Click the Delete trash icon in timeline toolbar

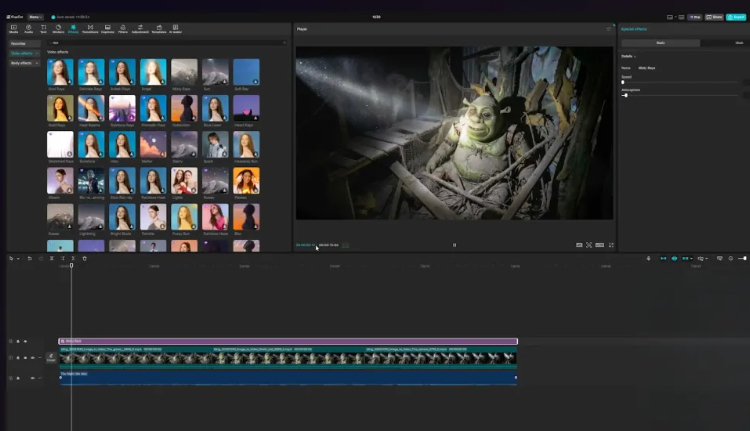[85, 258]
